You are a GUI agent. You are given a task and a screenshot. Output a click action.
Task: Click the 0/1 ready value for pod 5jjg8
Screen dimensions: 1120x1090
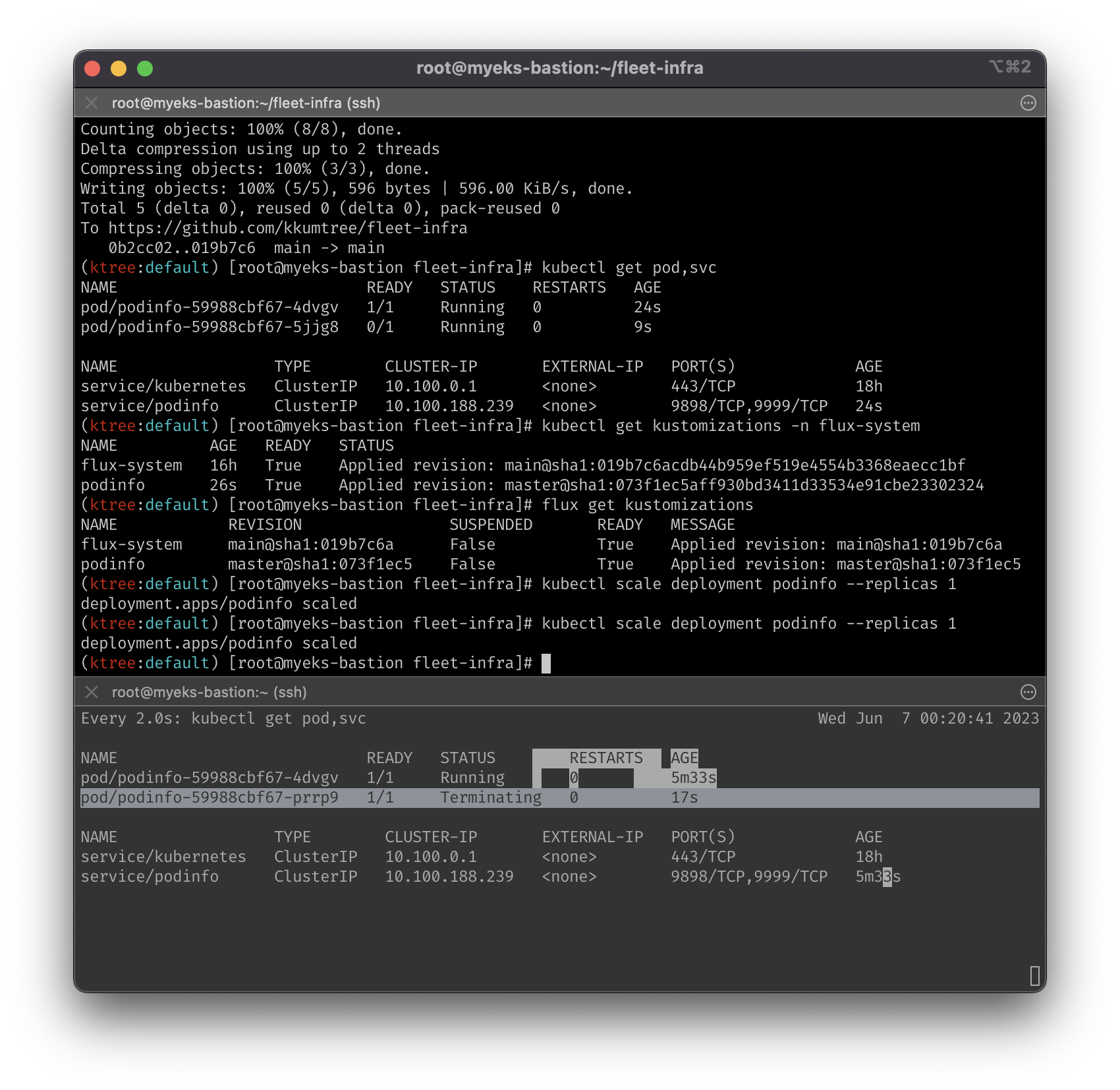(380, 327)
